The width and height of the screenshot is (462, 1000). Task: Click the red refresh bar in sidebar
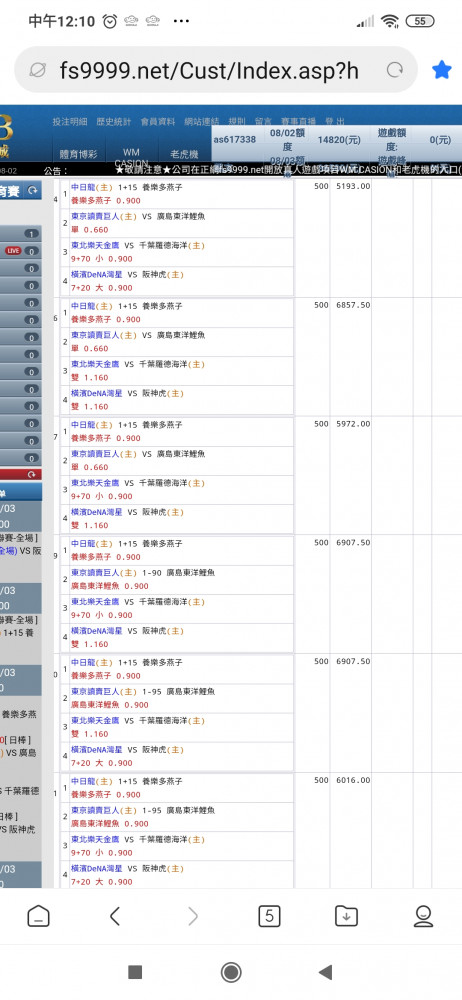pos(21,474)
